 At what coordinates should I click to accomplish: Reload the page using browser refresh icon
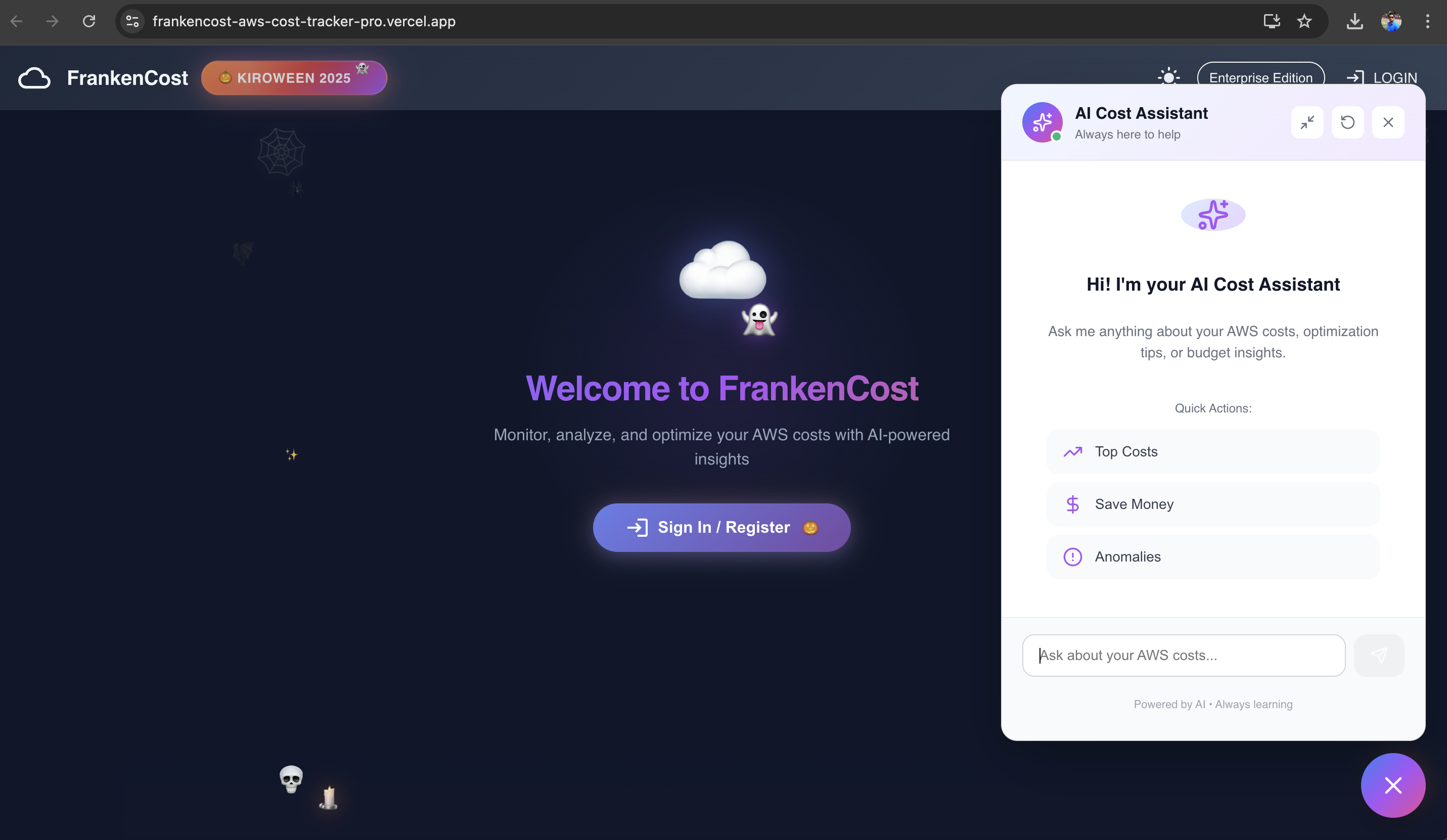pos(89,21)
